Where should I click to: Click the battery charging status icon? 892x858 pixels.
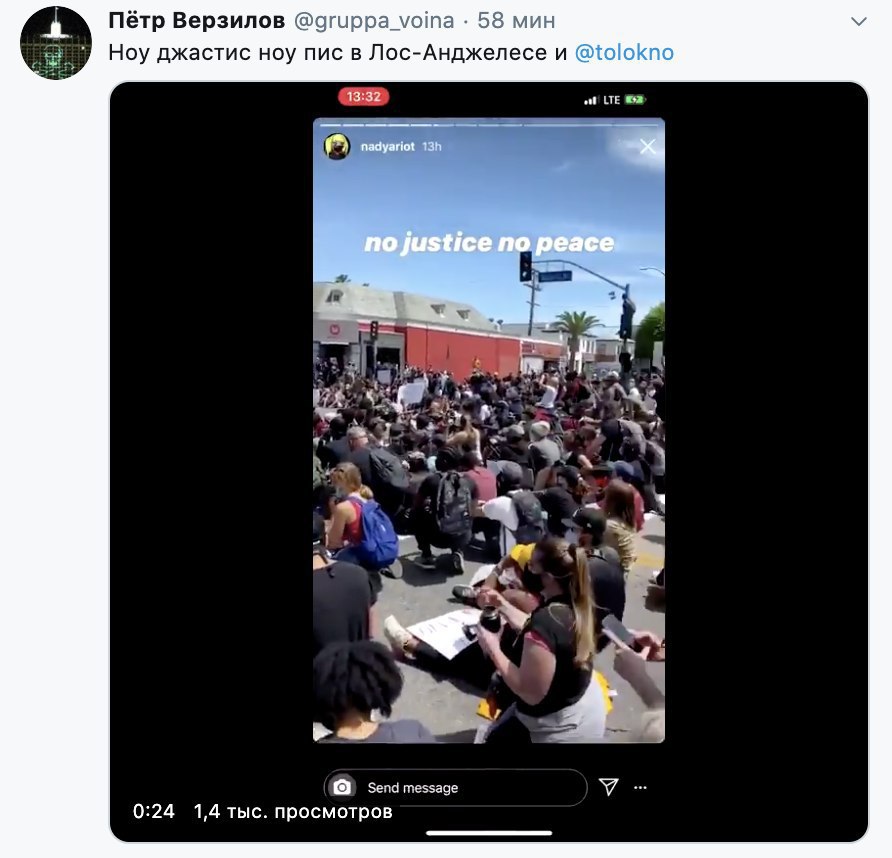[x=635, y=100]
